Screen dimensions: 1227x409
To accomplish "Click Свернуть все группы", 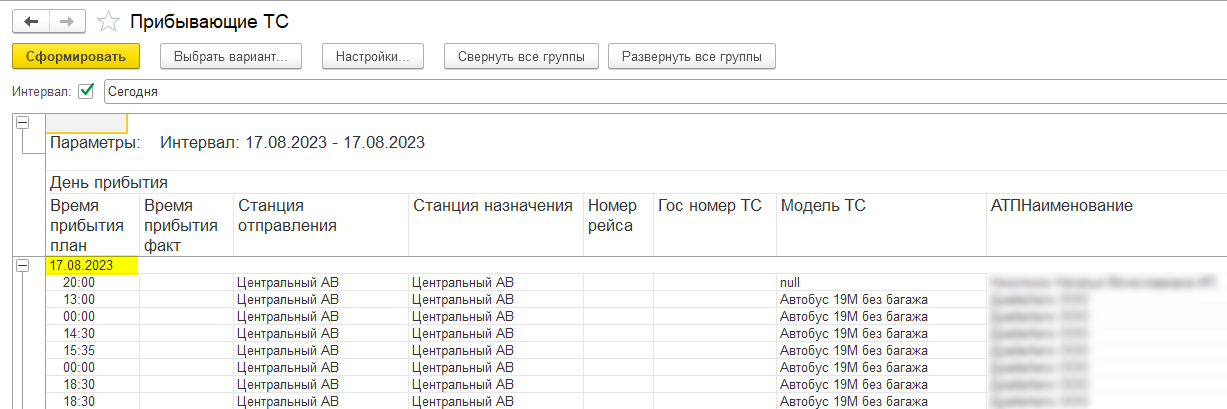I will (x=521, y=57).
